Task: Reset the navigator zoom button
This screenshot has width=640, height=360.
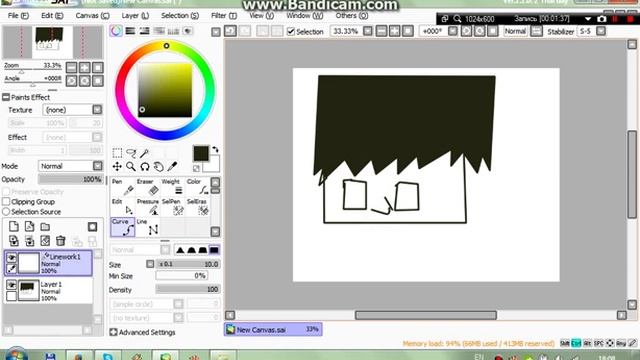Action: pos(98,68)
